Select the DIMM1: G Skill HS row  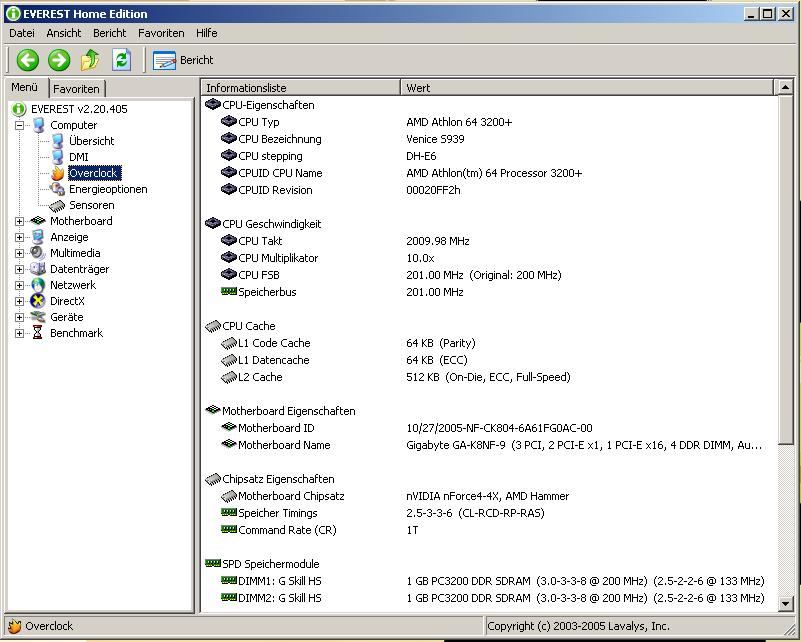pyautogui.click(x=490, y=581)
